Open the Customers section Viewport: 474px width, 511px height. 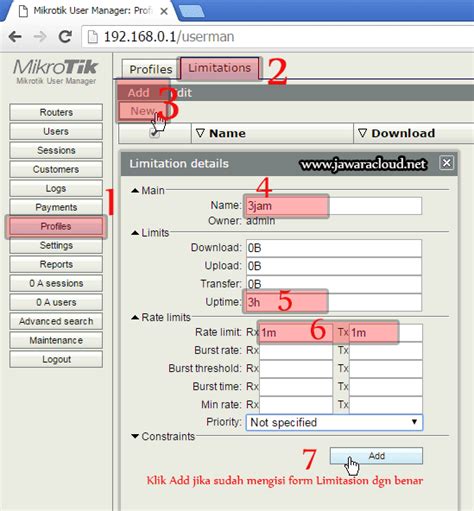point(56,169)
